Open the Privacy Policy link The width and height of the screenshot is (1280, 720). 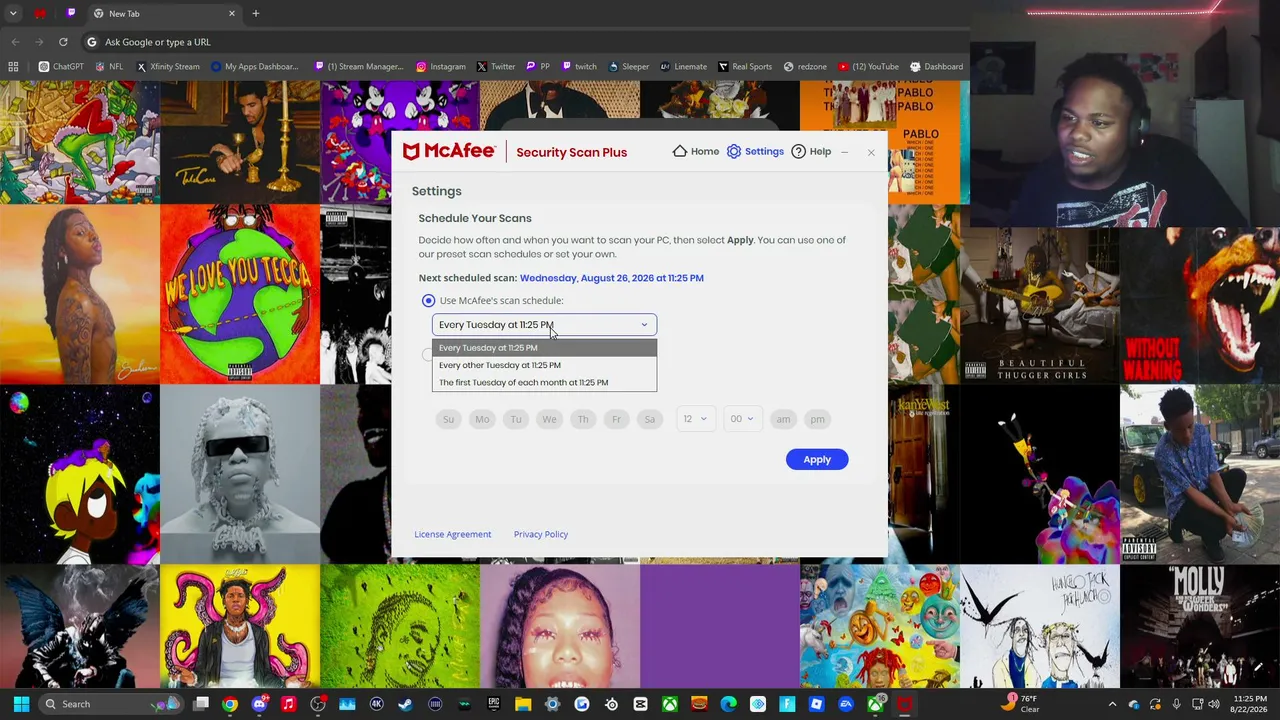tap(541, 534)
